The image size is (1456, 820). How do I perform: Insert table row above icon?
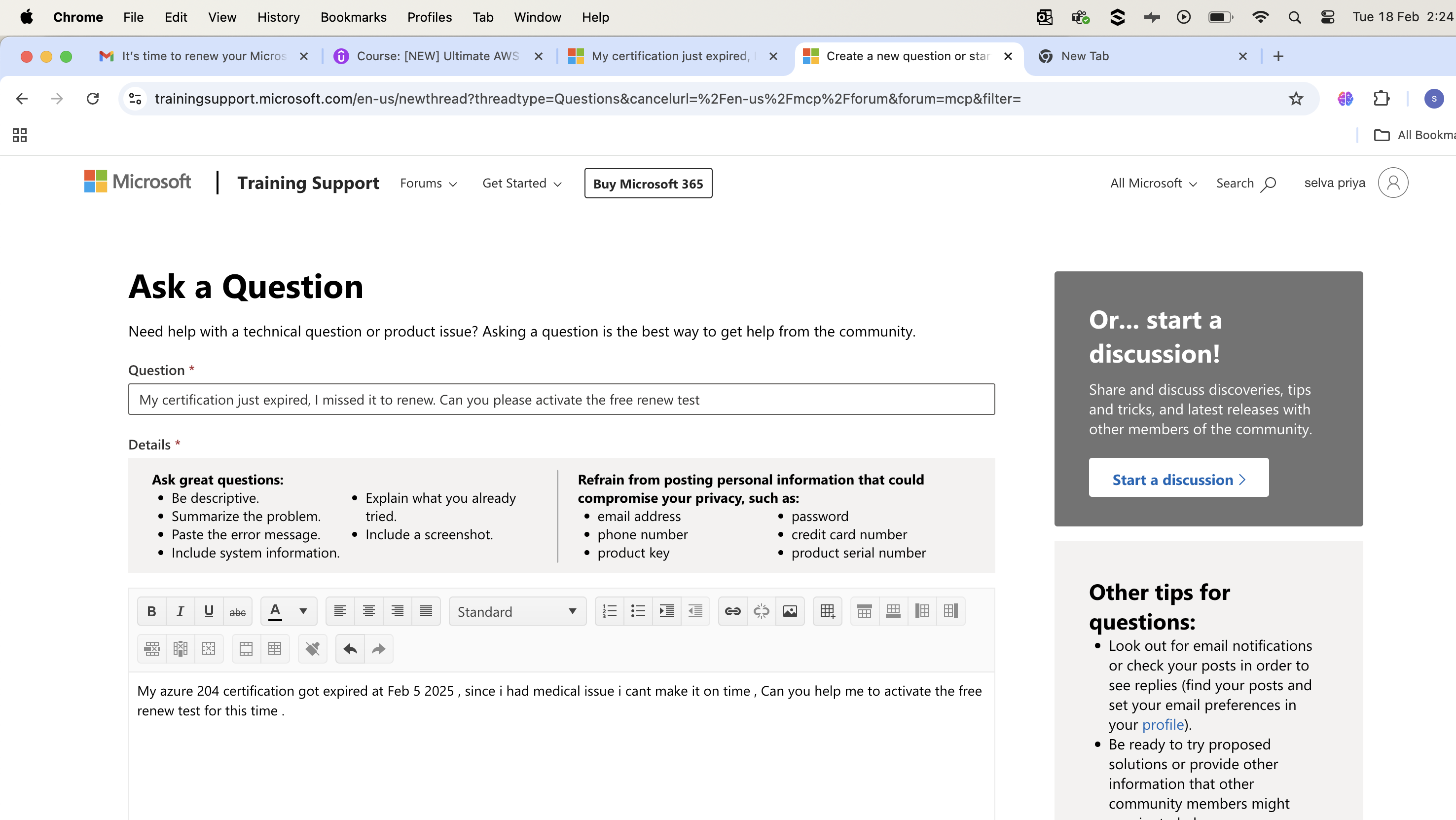(865, 611)
